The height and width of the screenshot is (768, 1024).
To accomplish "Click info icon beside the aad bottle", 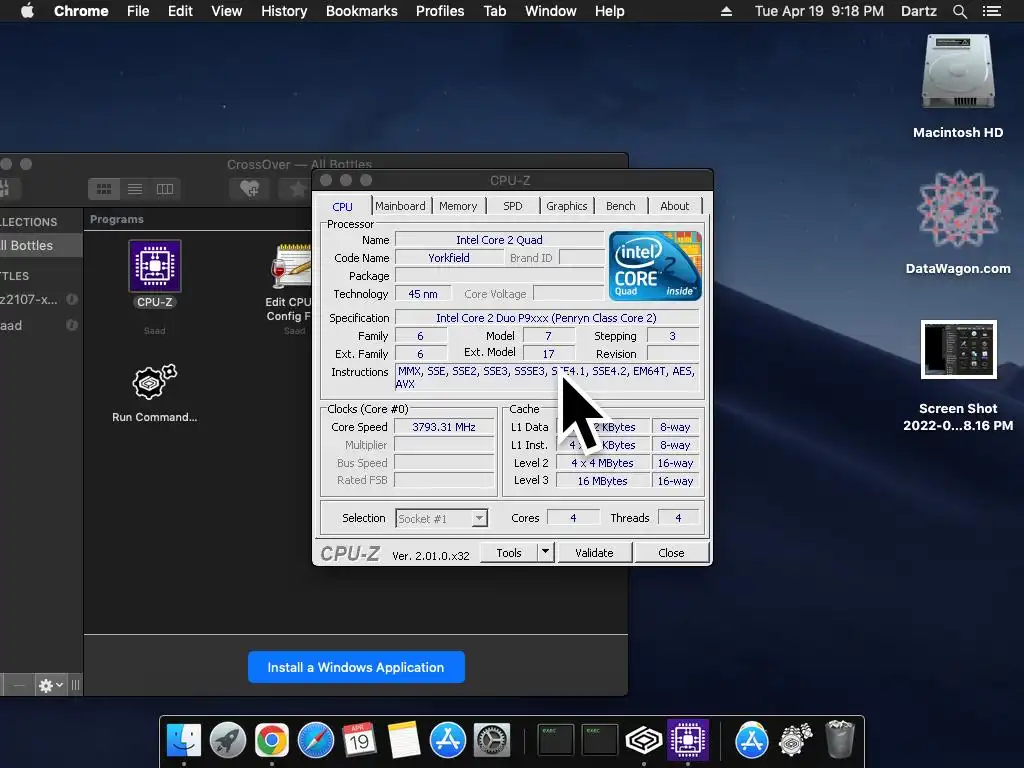I will (72, 325).
